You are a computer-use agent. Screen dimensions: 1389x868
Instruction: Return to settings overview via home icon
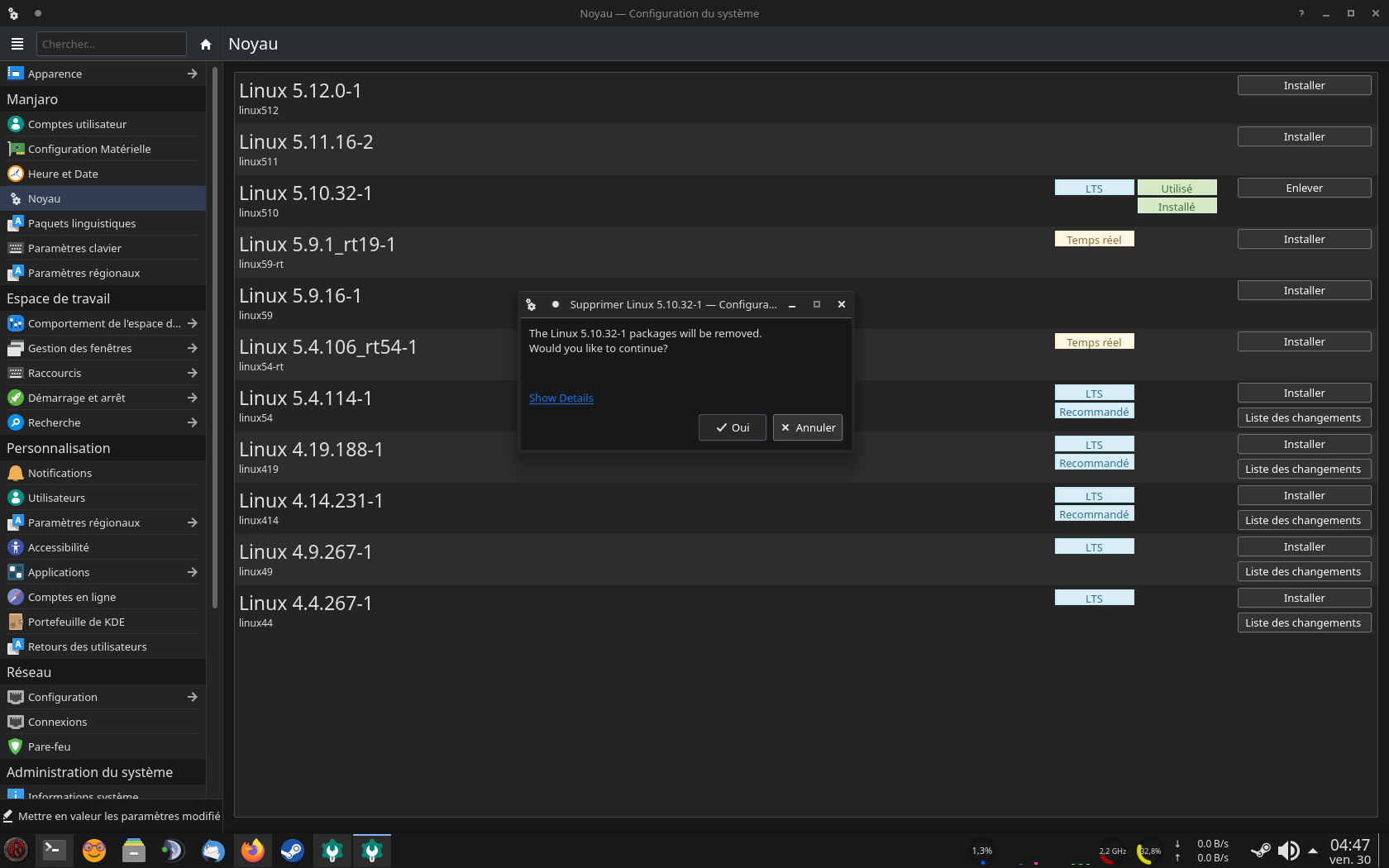coord(205,44)
